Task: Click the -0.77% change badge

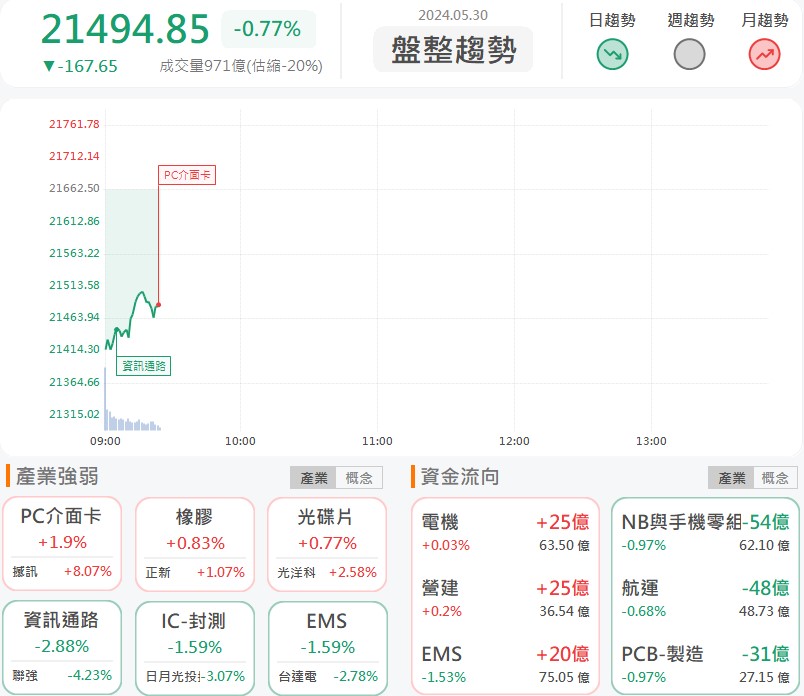Action: coord(268,29)
